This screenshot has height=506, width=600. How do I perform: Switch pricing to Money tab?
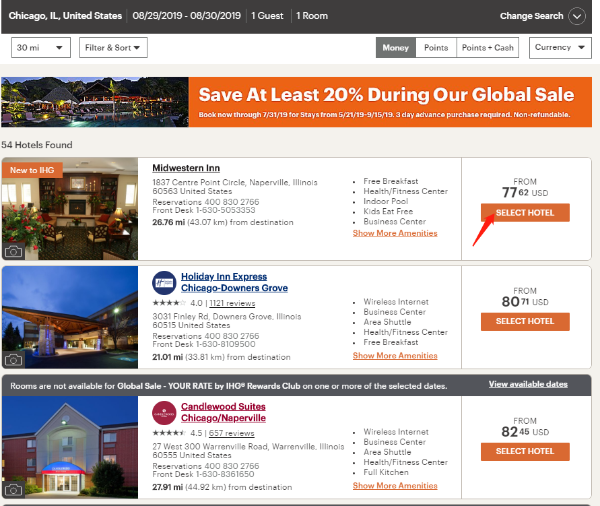[396, 47]
